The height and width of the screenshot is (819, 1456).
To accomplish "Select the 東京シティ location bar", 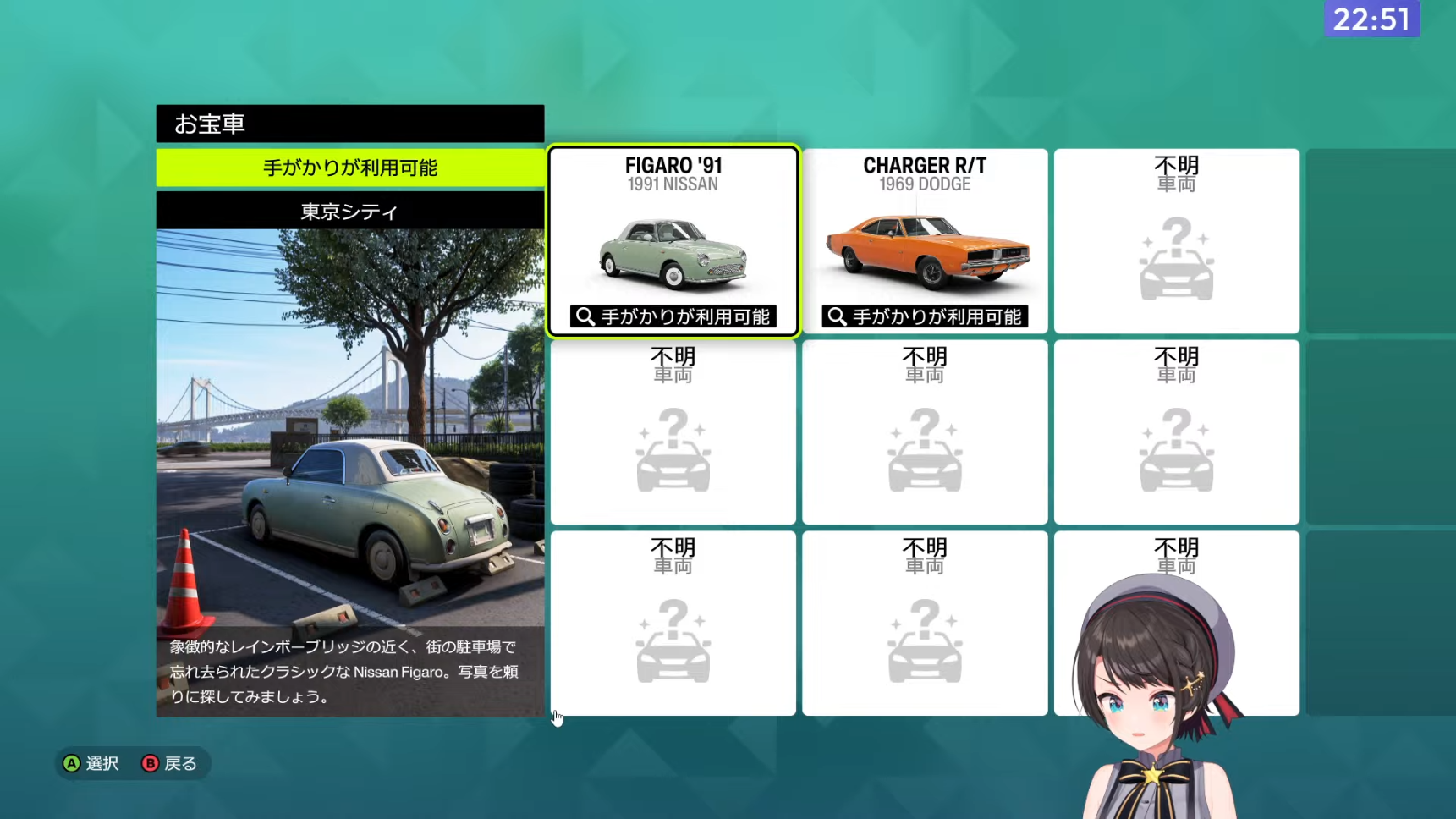I will [x=350, y=211].
